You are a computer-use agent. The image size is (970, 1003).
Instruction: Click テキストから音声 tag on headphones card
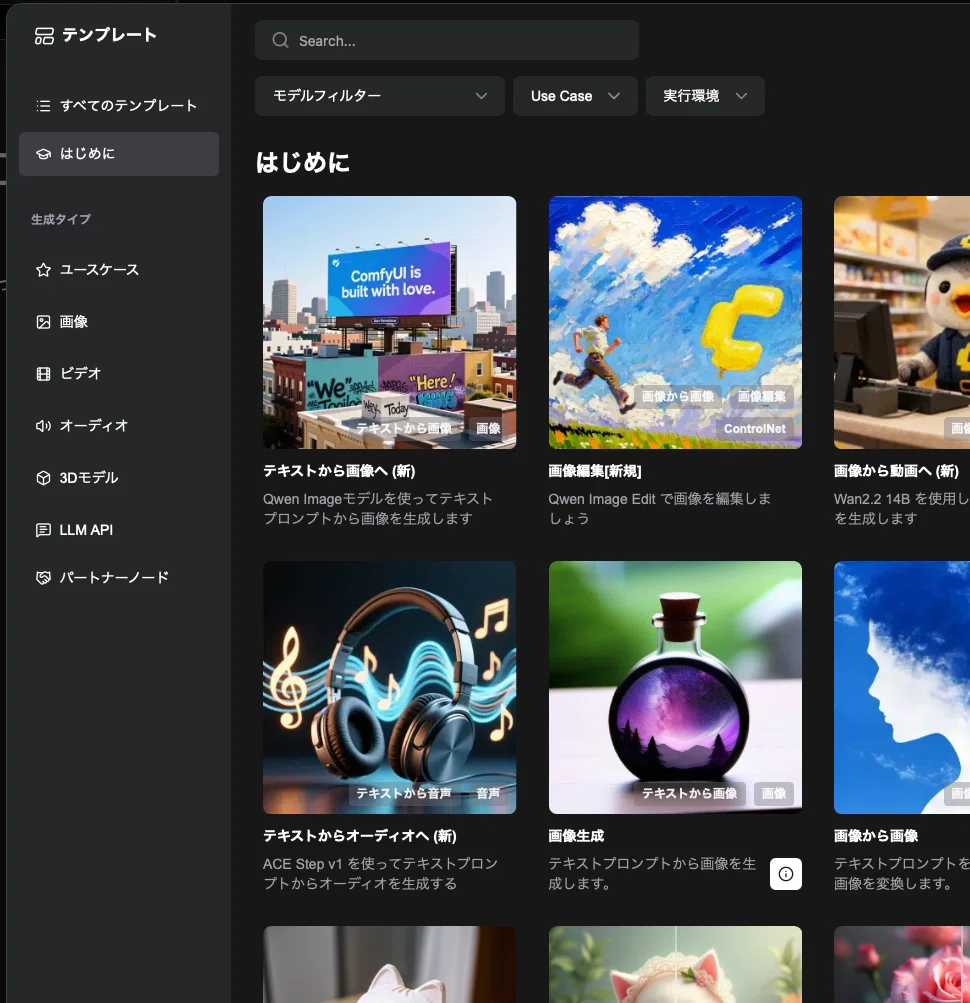tap(404, 793)
